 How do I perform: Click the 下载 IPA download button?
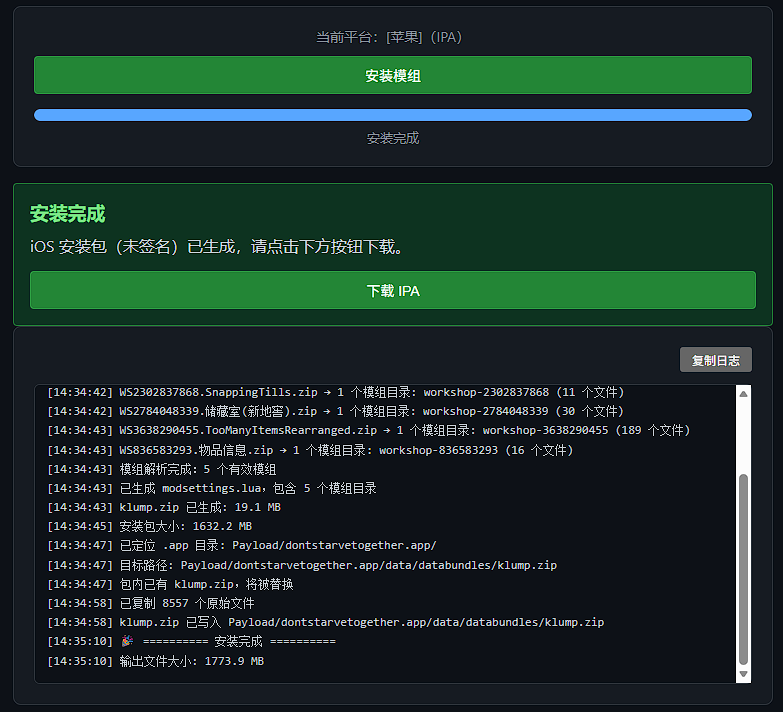392,291
